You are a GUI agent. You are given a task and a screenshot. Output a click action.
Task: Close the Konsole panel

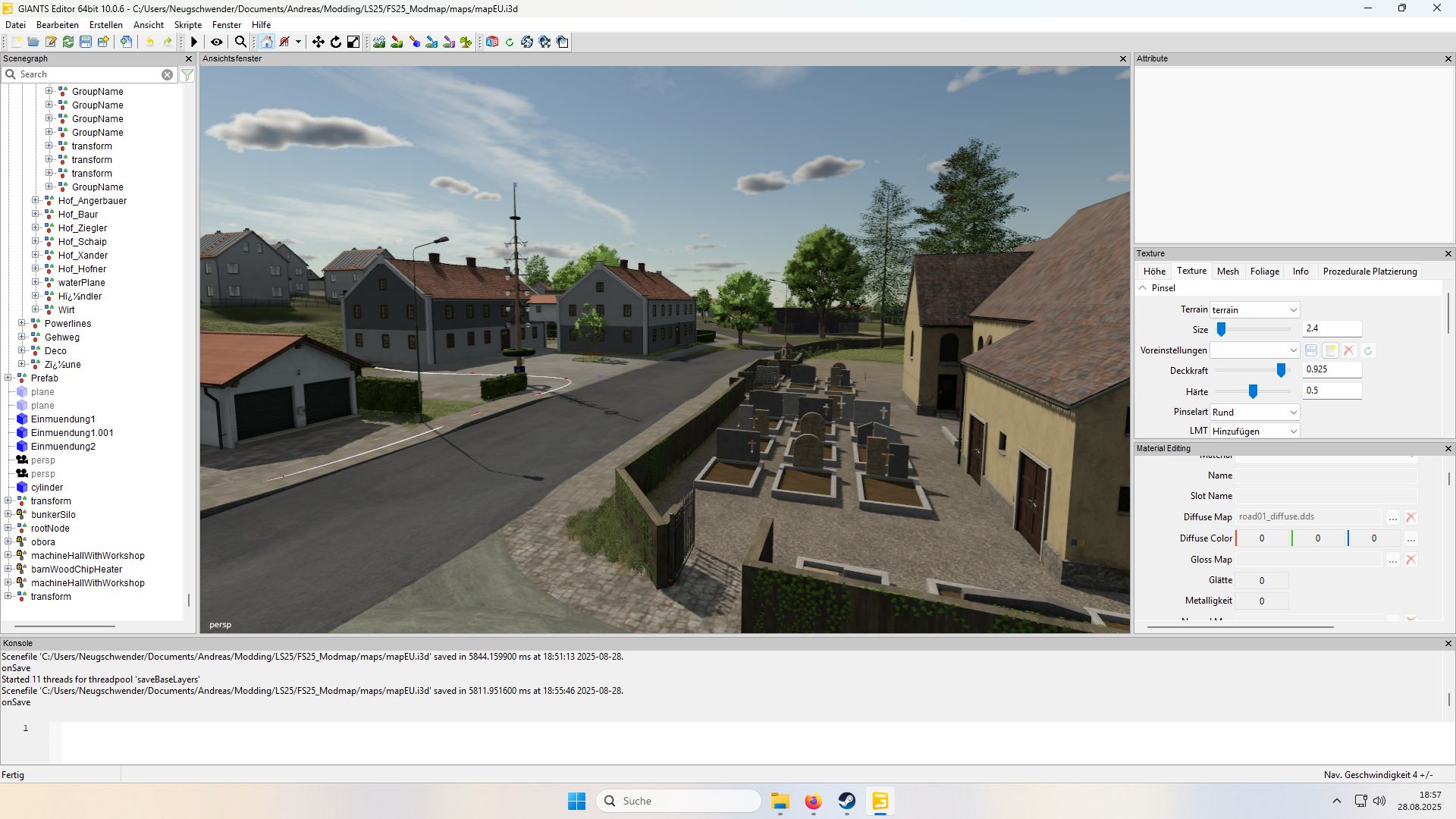pyautogui.click(x=1448, y=643)
